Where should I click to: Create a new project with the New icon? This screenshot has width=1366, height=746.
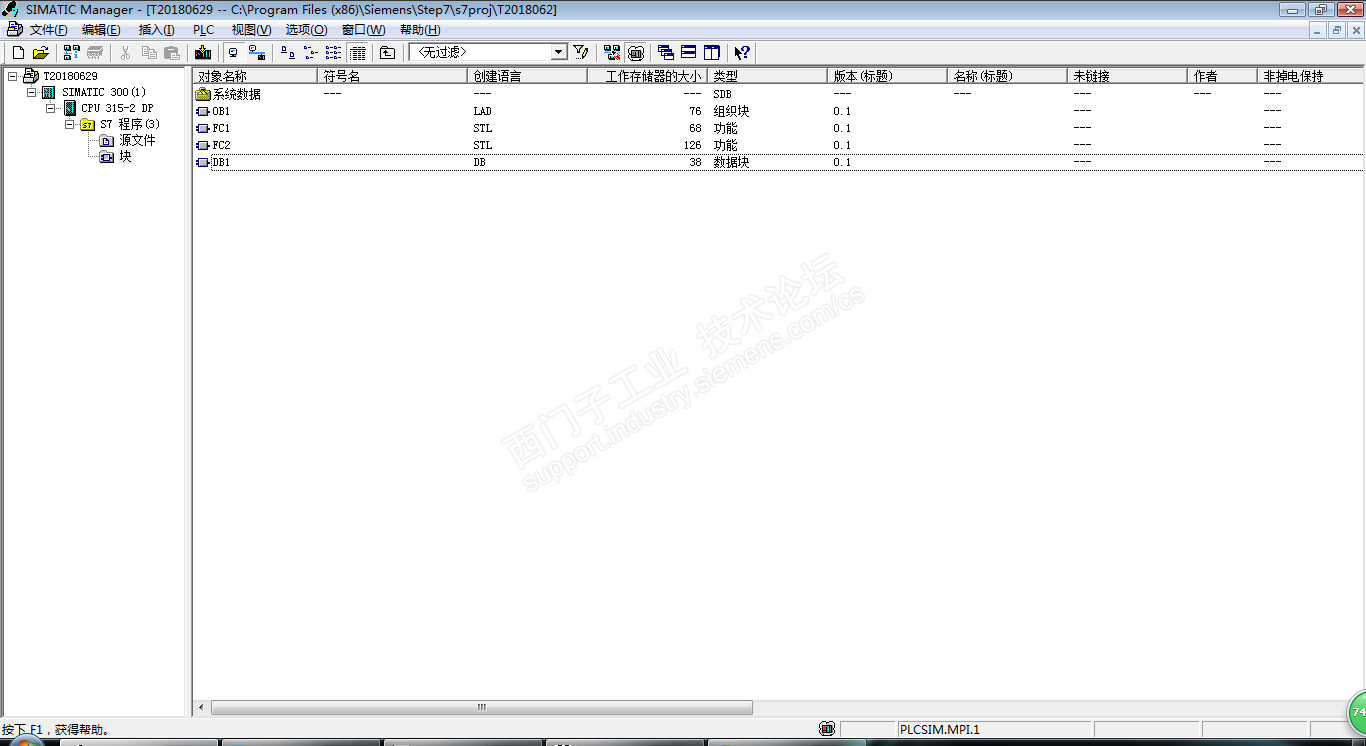pyautogui.click(x=17, y=52)
